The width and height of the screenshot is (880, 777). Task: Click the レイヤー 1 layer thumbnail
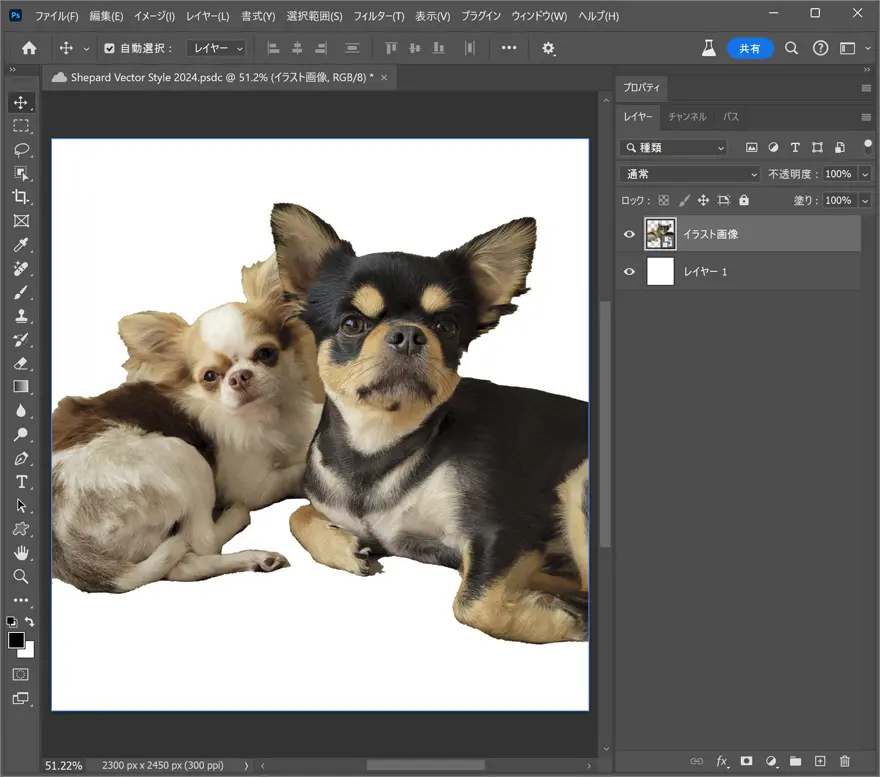(x=661, y=271)
